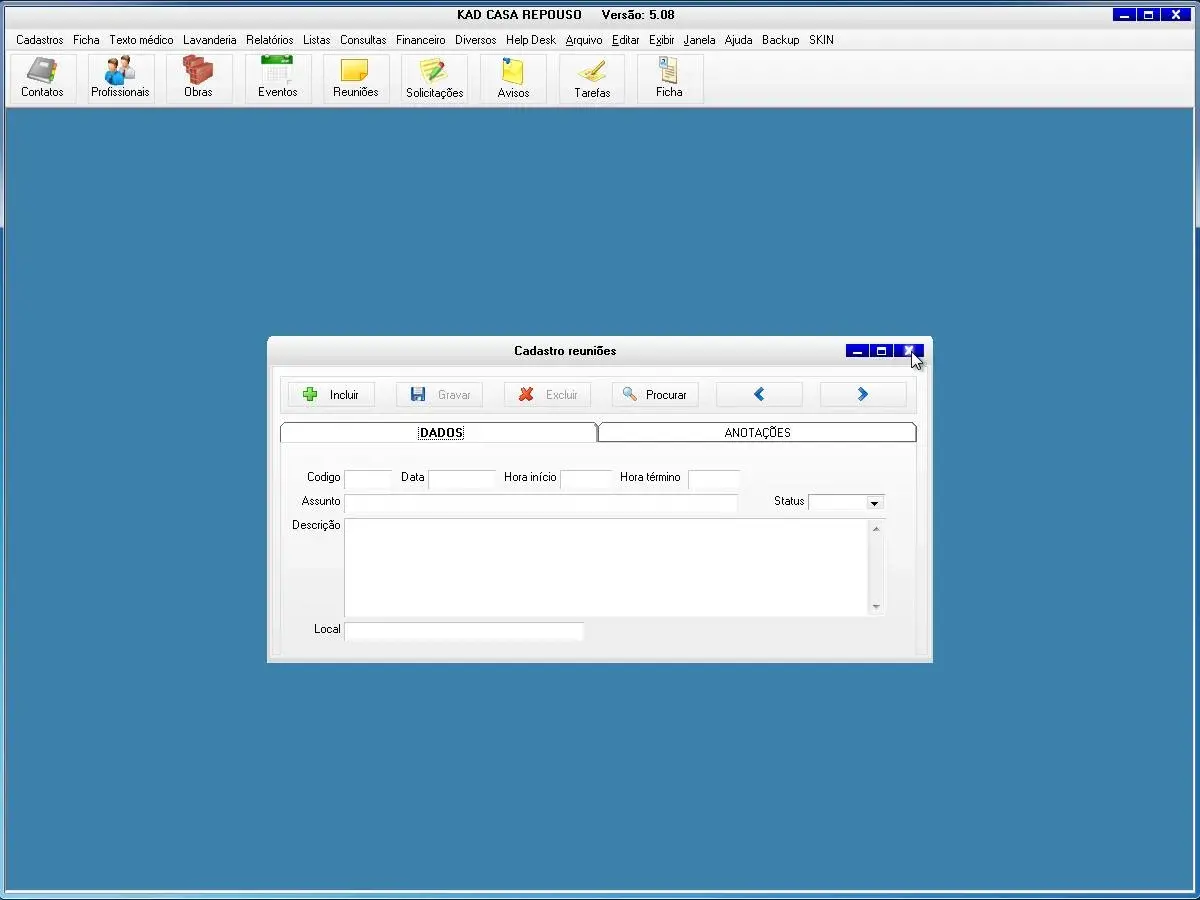Open the Avisos pinned note icon
Image resolution: width=1200 pixels, height=900 pixels.
coord(513,78)
